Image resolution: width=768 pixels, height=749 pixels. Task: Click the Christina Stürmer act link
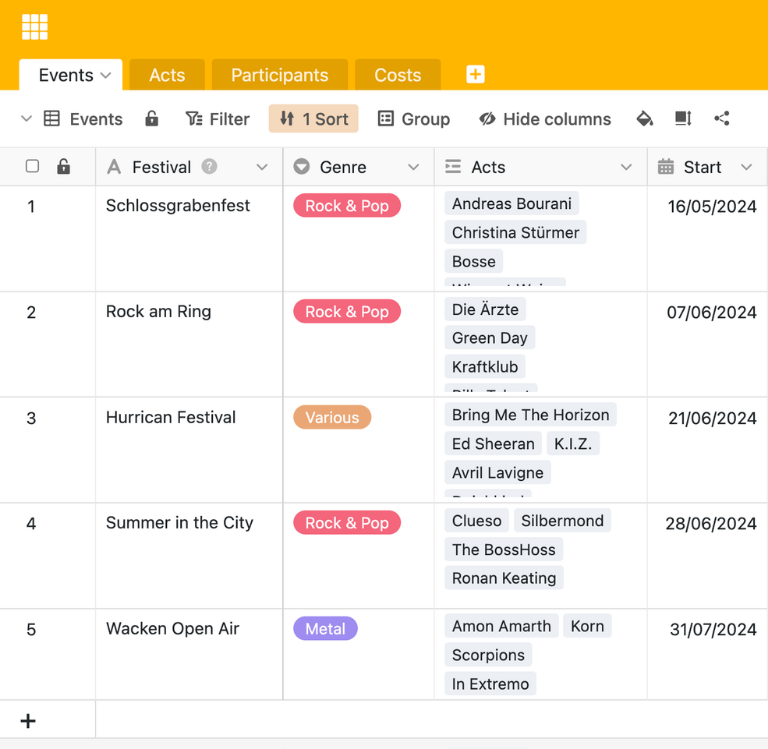(x=515, y=232)
